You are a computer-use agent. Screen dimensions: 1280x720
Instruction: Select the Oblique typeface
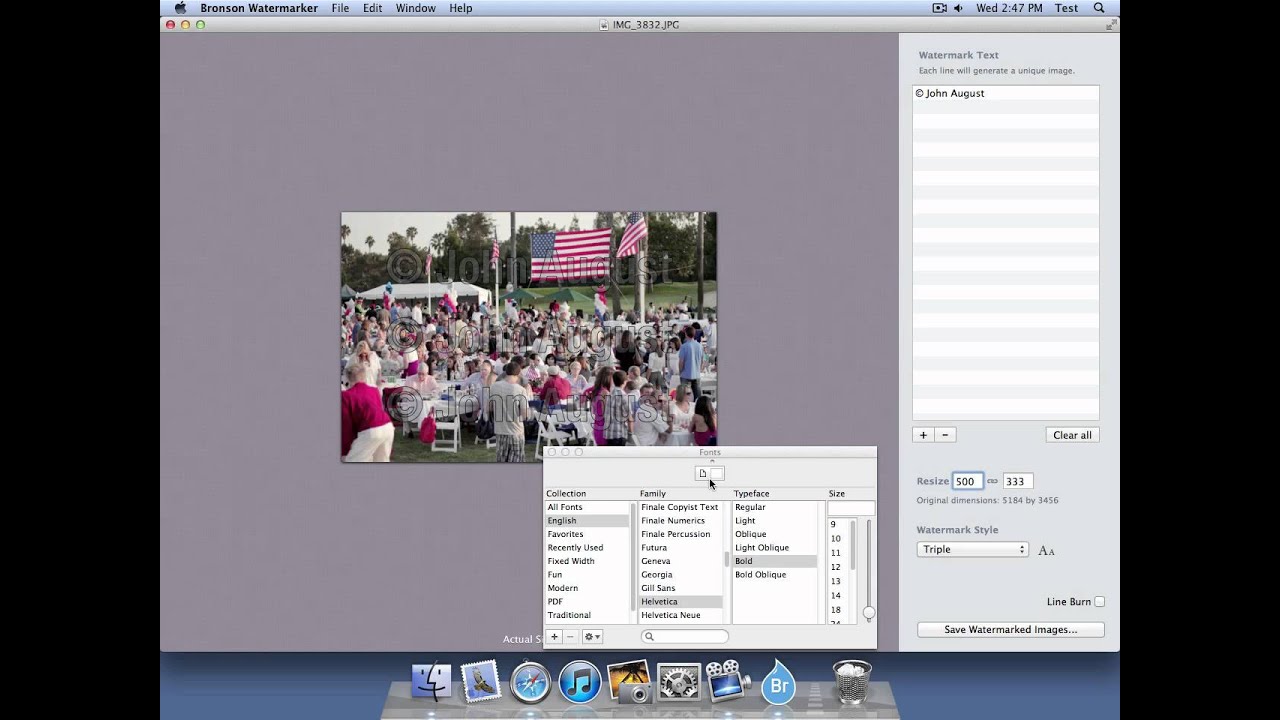[x=775, y=534]
